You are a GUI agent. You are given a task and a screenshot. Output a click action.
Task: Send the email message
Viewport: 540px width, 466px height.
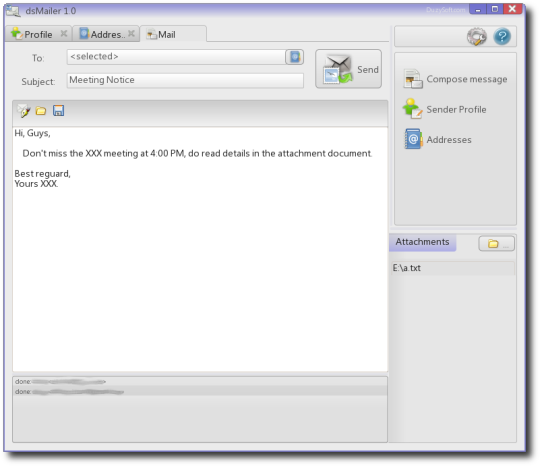point(349,69)
